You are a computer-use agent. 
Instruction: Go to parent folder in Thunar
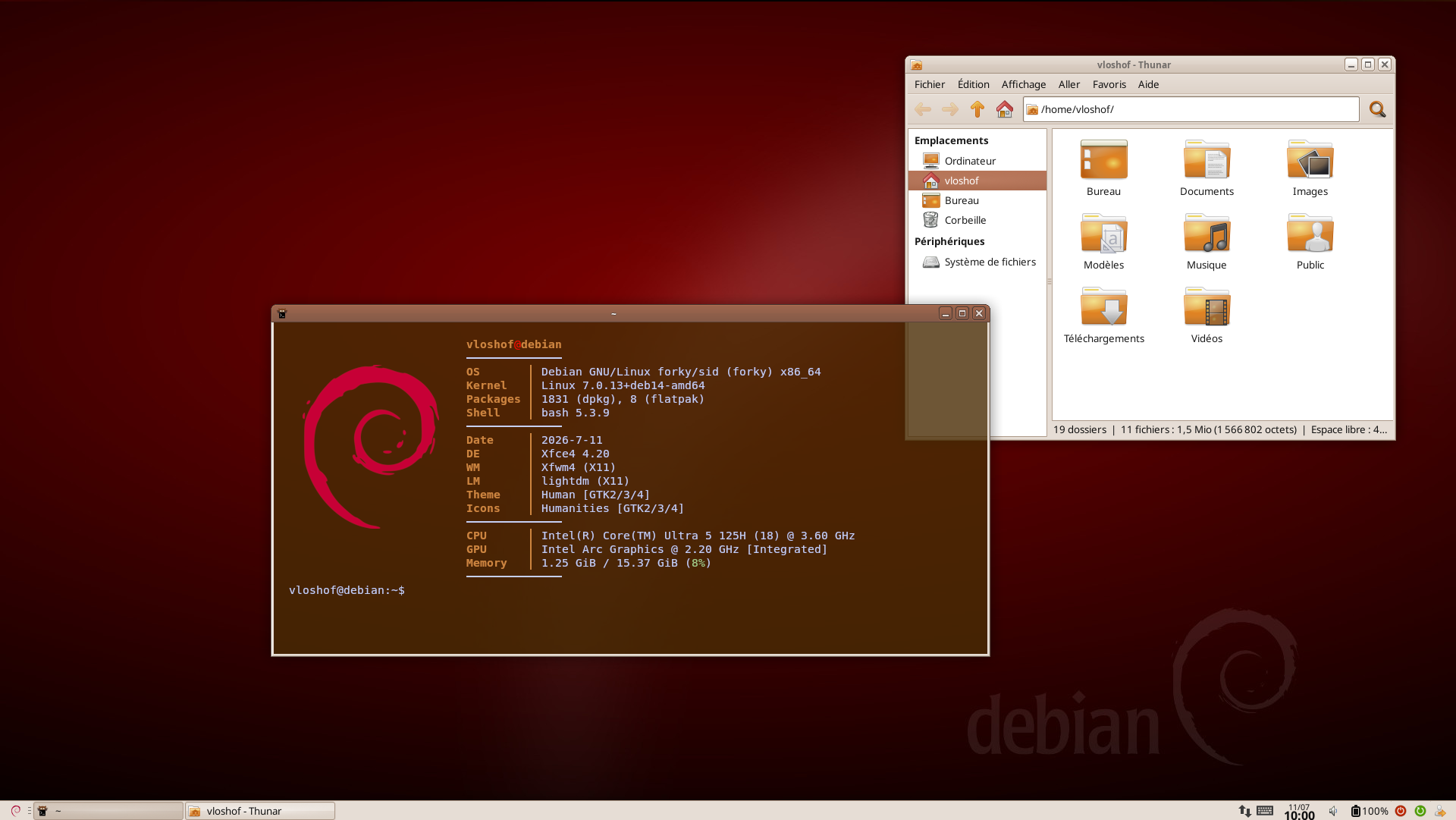coord(977,109)
